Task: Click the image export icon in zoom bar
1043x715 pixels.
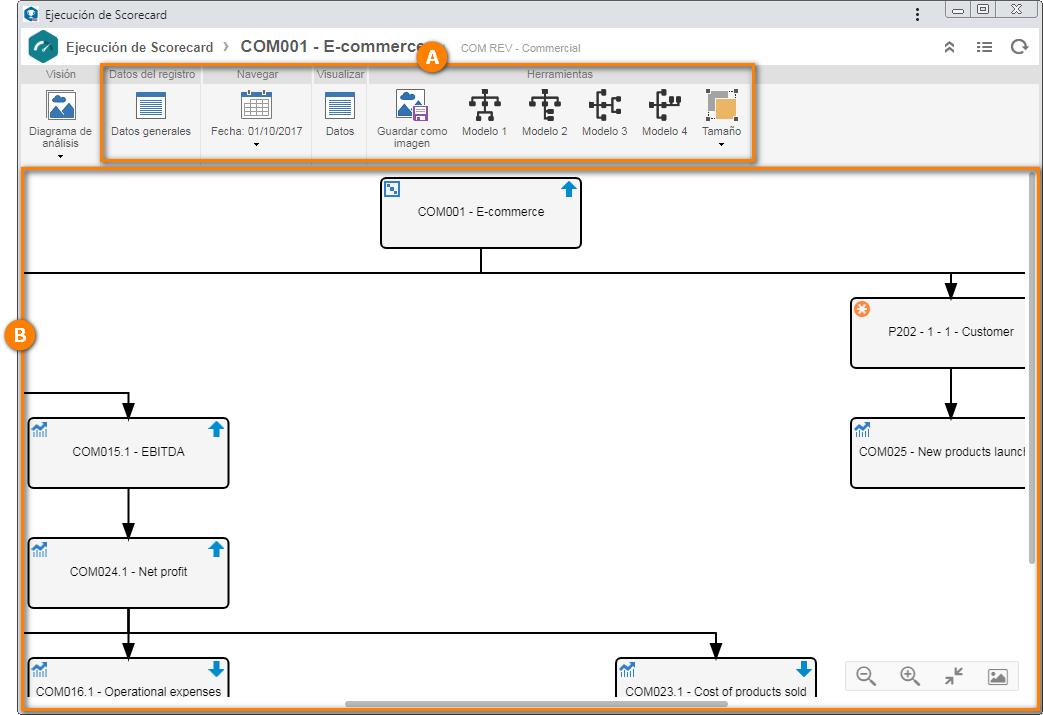Action: (998, 677)
